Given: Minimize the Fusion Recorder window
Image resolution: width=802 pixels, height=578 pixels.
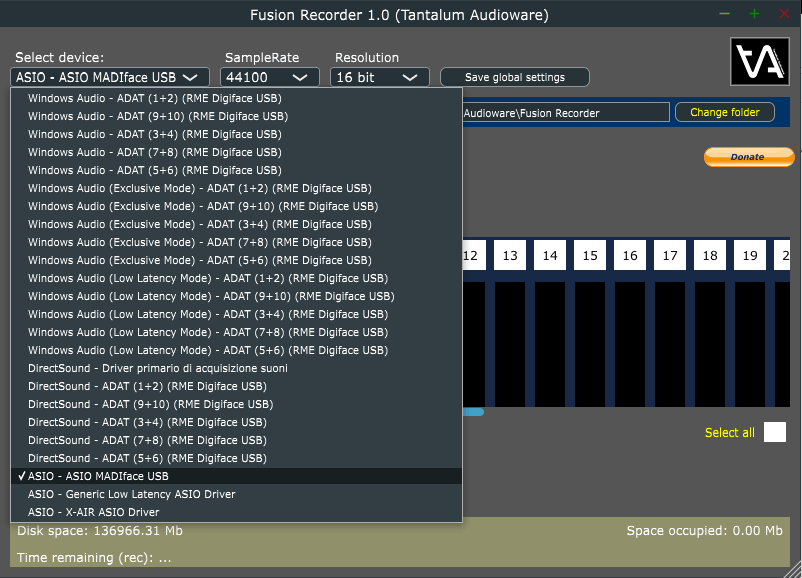Looking at the screenshot, I should click(724, 14).
